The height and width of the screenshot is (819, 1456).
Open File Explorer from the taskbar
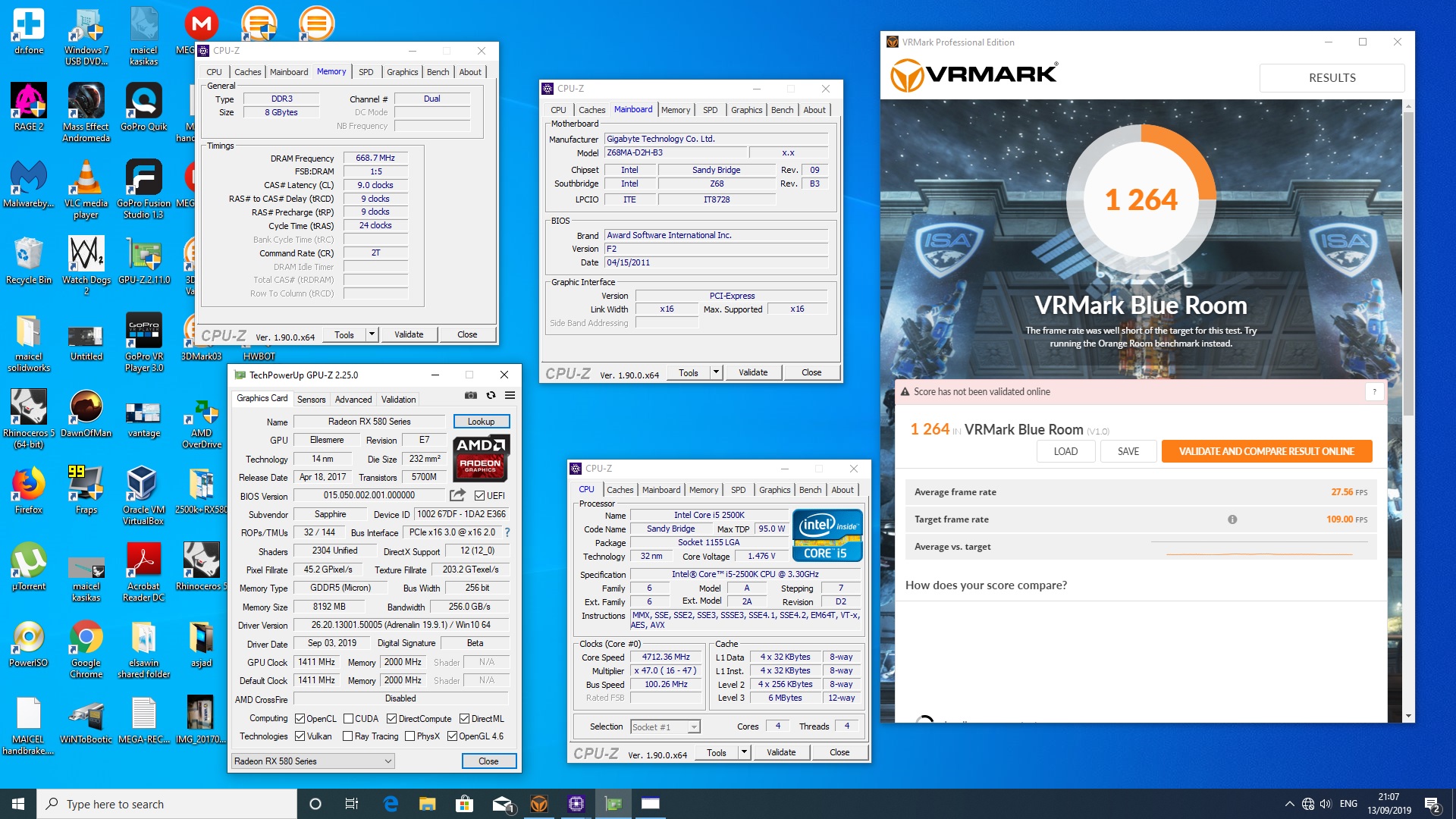point(428,804)
